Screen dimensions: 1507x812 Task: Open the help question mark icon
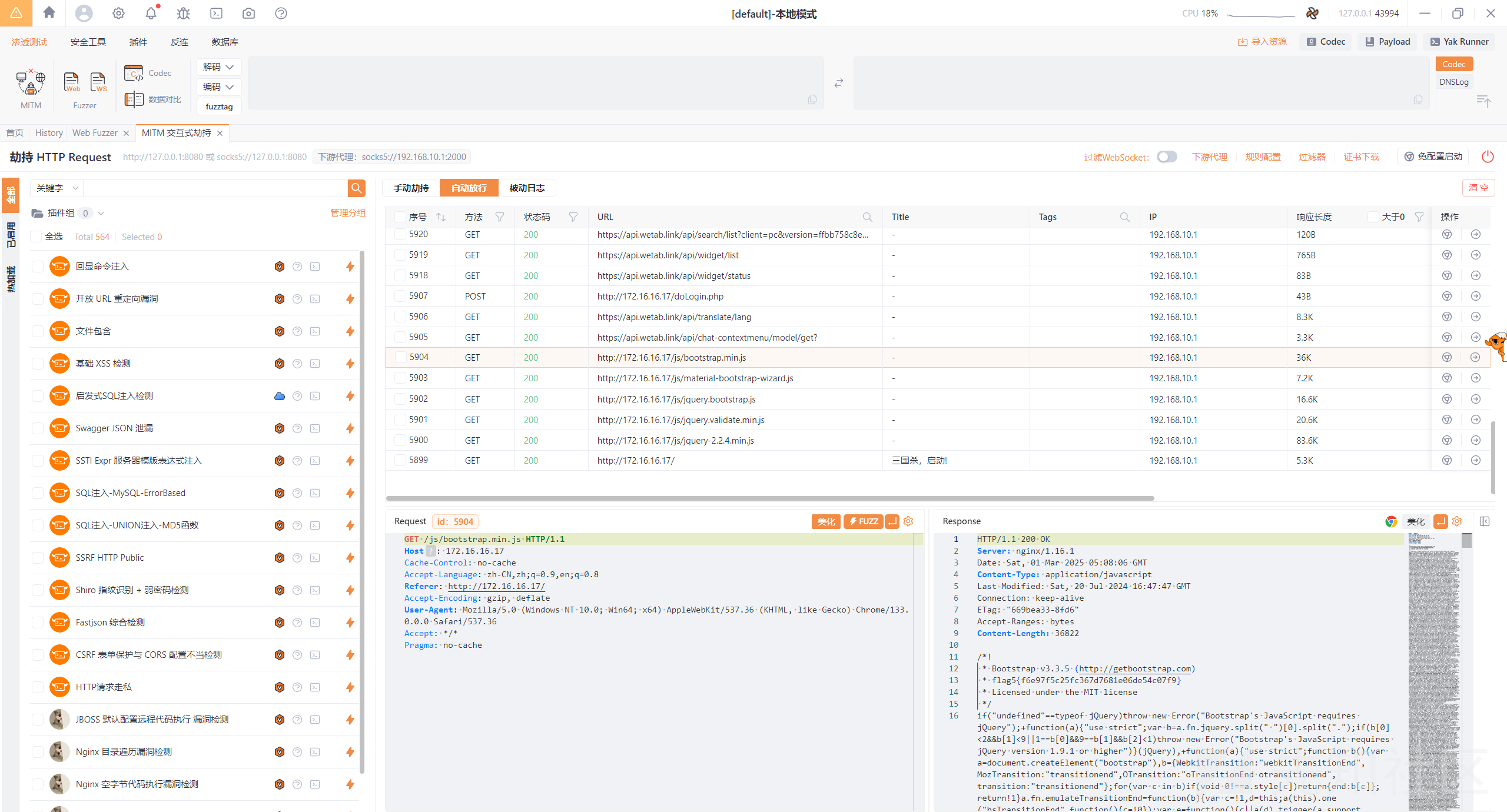[x=281, y=13]
